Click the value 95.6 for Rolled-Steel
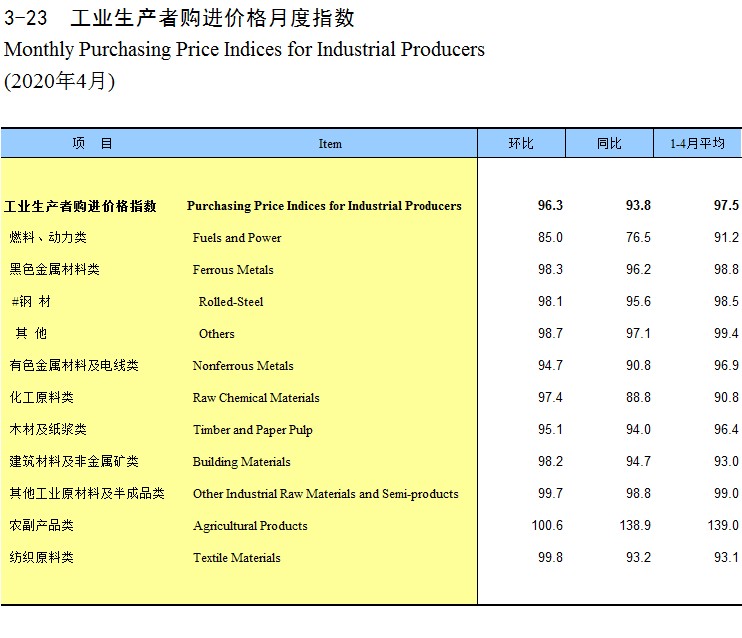Viewport: 742px width, 638px height. (638, 301)
